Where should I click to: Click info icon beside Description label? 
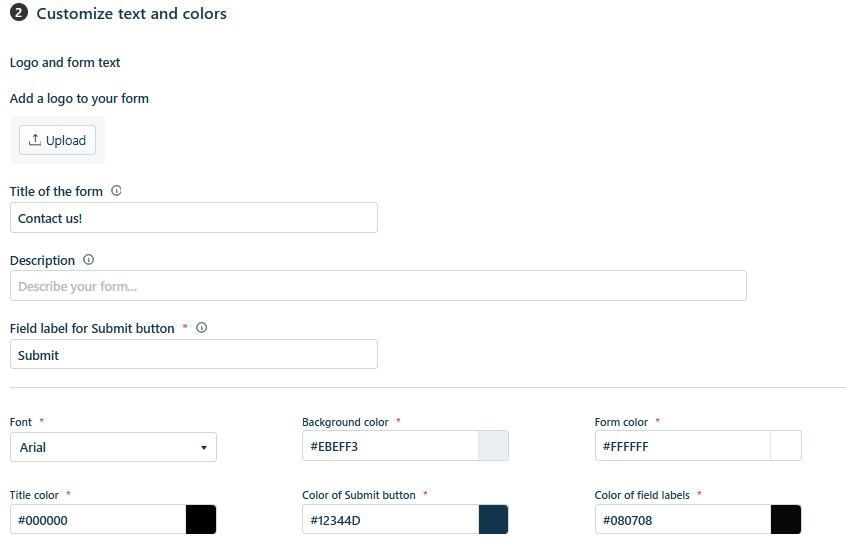pyautogui.click(x=88, y=260)
